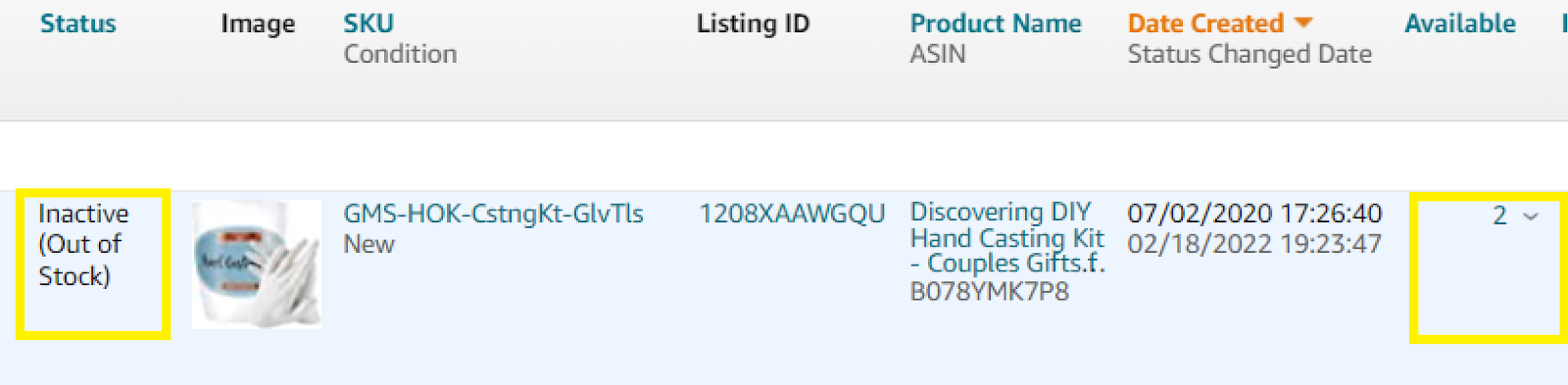Click the available quantity value 2
Image resolution: width=1568 pixels, height=385 pixels.
[x=1499, y=216]
